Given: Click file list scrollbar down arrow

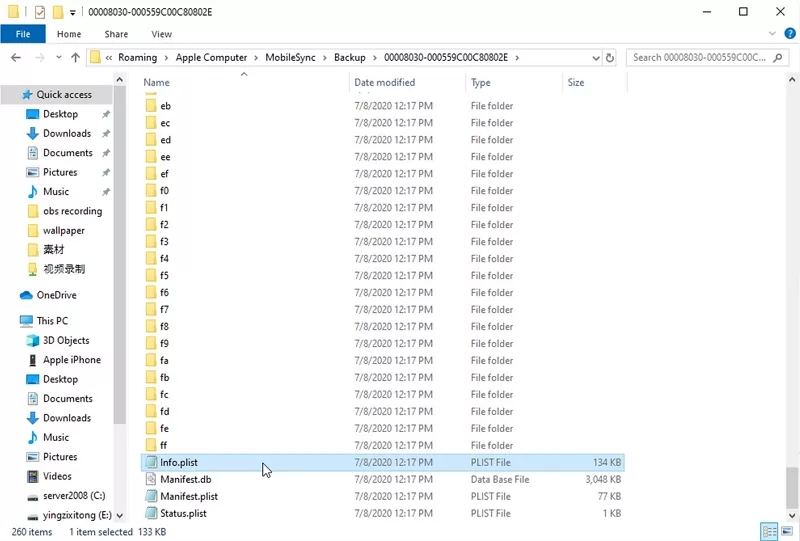Looking at the screenshot, I should pos(792,516).
